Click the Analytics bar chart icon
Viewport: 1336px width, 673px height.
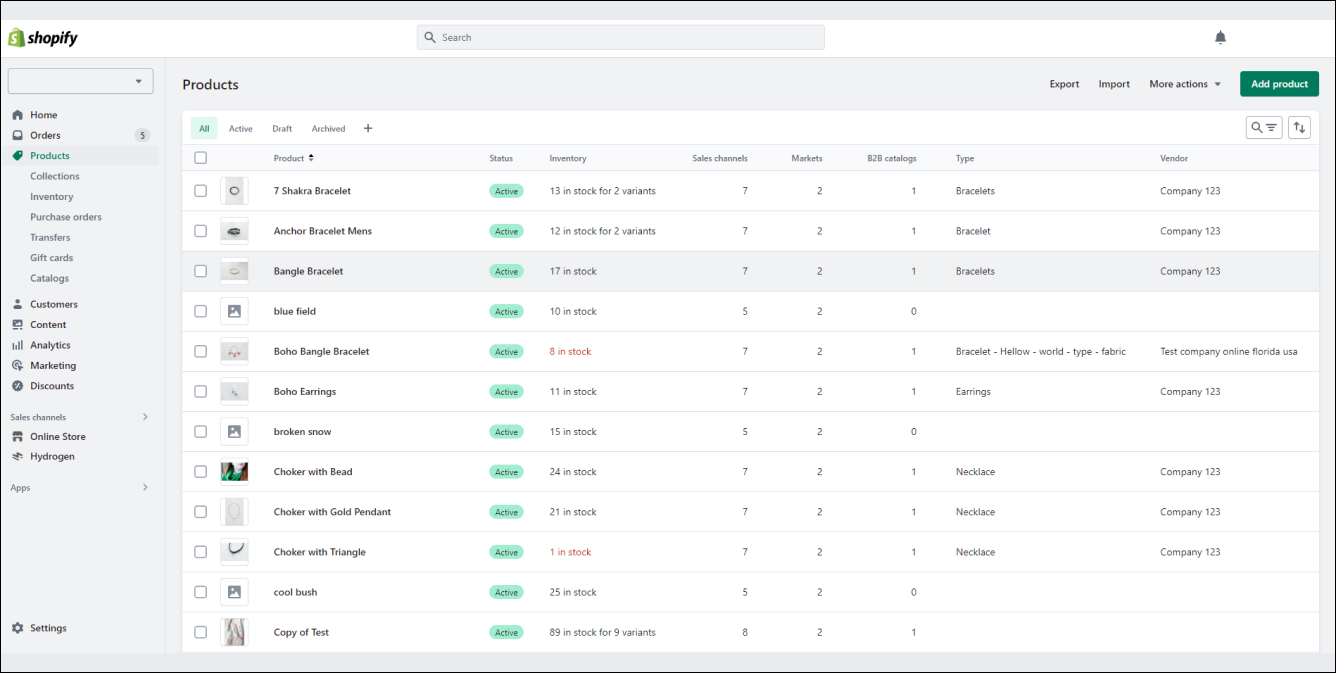point(17,345)
